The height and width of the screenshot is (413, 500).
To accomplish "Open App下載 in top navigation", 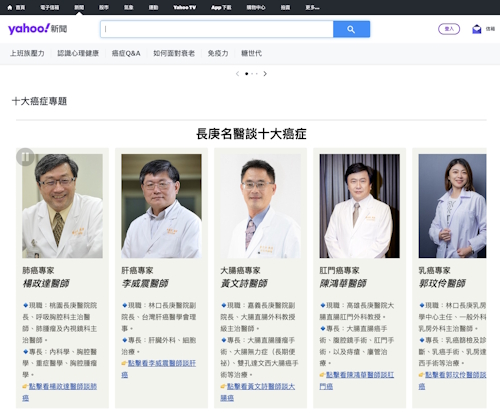I will point(221,7).
